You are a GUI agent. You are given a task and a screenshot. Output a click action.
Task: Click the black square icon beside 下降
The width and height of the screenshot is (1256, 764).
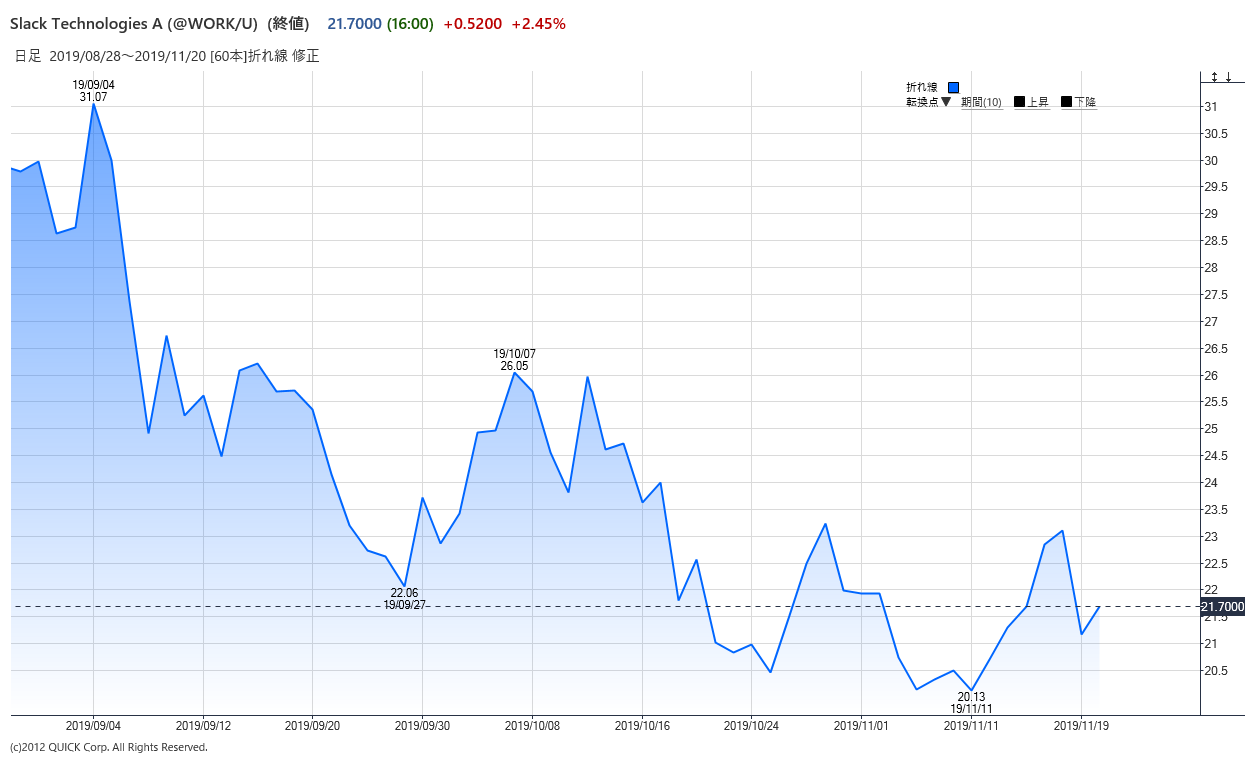click(x=1065, y=101)
